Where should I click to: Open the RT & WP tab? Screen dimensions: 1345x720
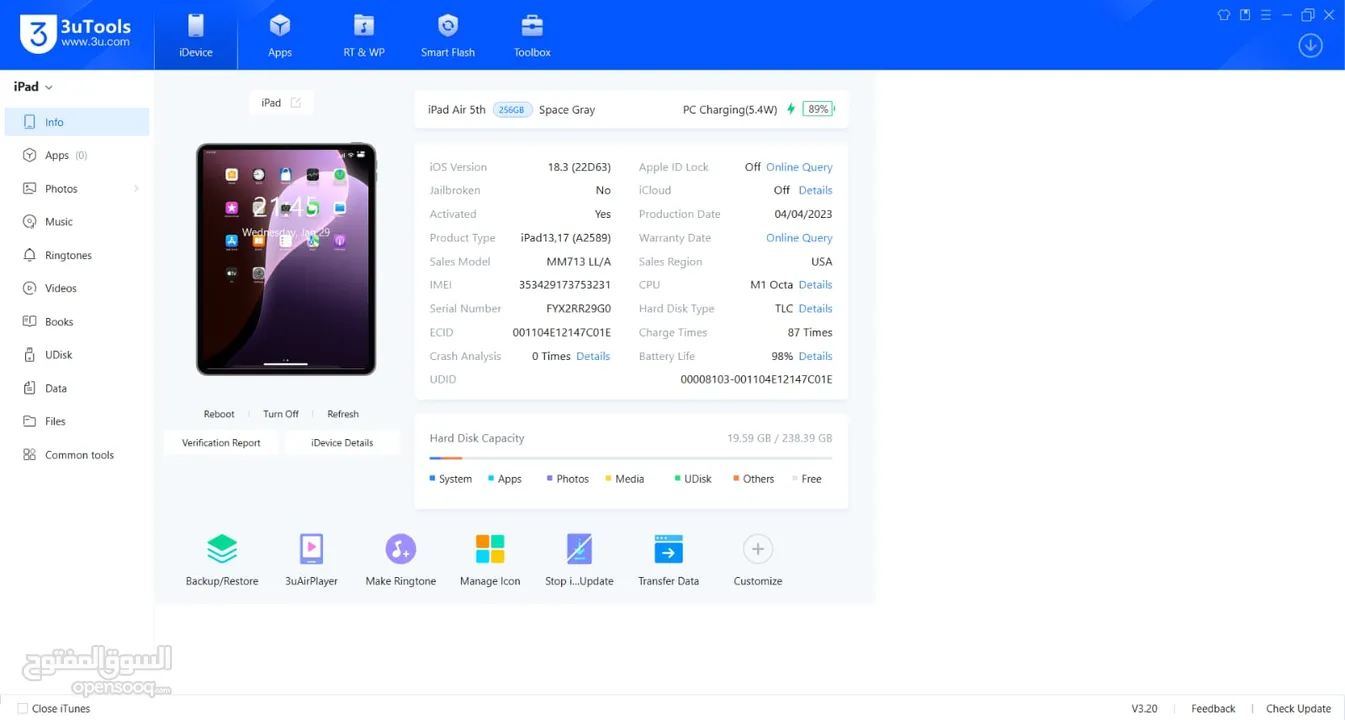tap(364, 36)
